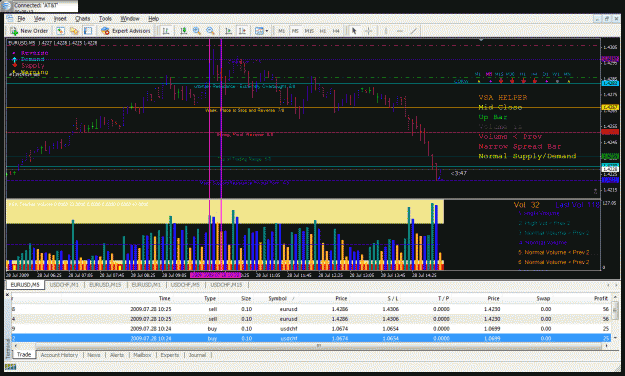Click the New Order toolbar button
625x376 pixels.
coord(29,31)
